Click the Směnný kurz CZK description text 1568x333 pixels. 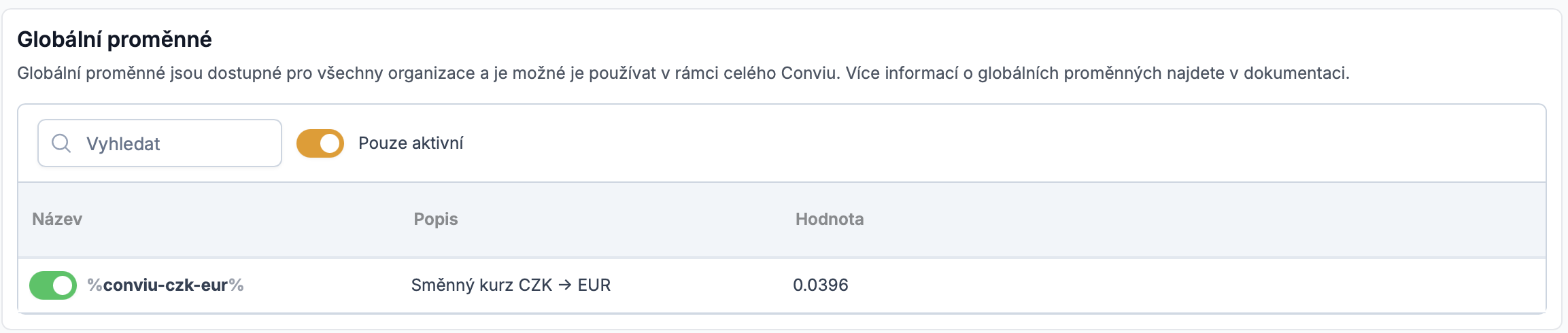(481, 285)
